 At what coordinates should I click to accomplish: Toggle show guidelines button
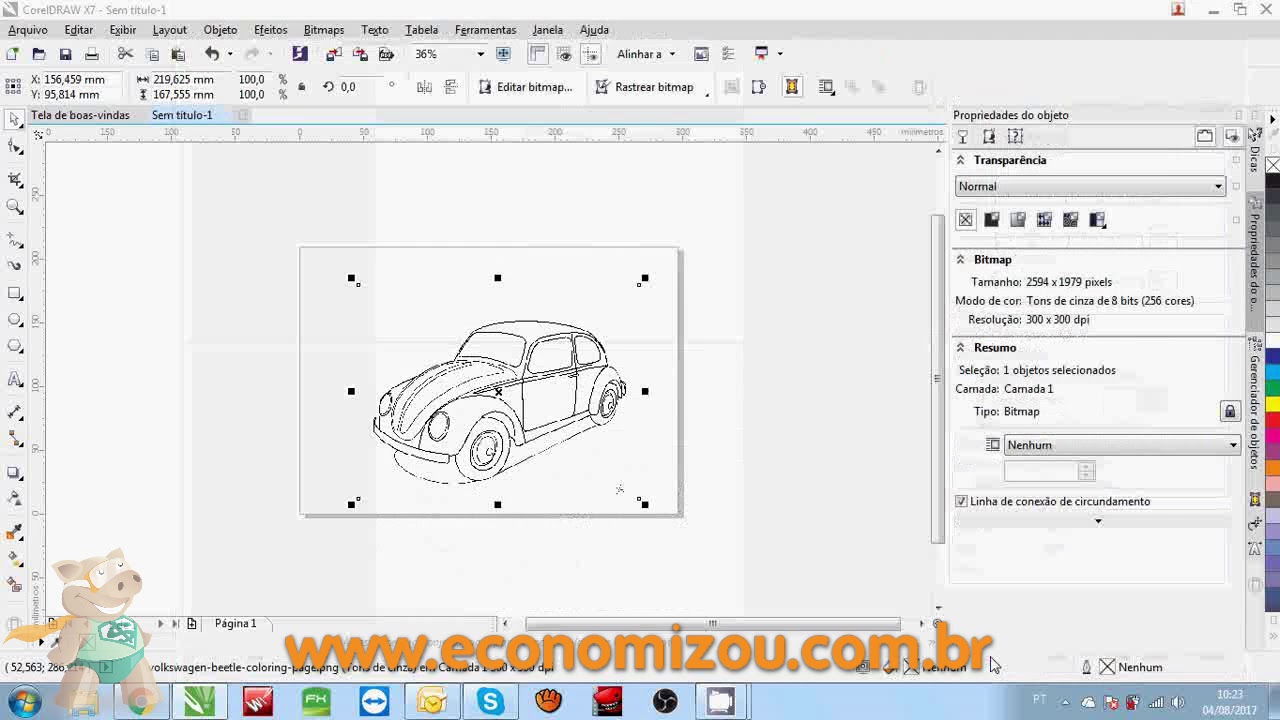pos(591,54)
